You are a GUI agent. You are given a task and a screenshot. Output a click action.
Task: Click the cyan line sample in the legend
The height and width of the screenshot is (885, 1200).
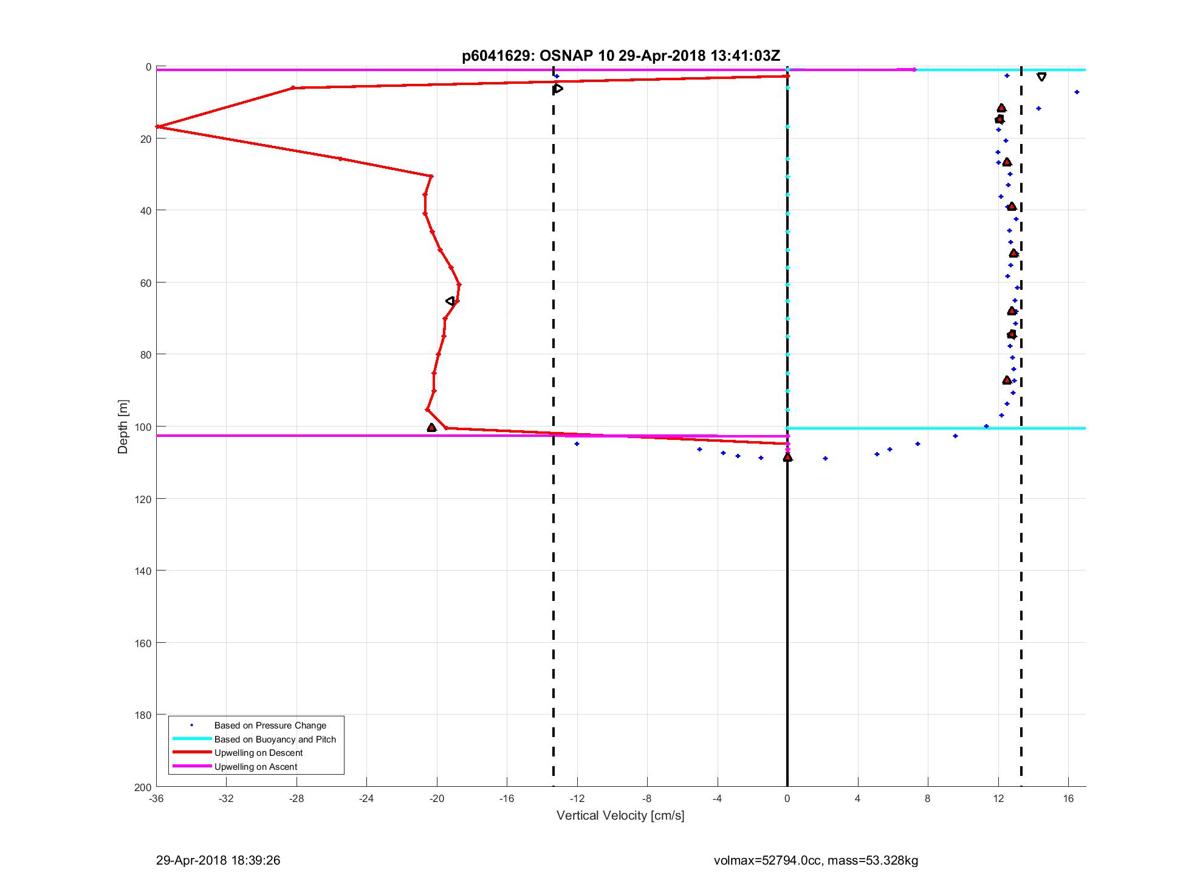click(191, 739)
